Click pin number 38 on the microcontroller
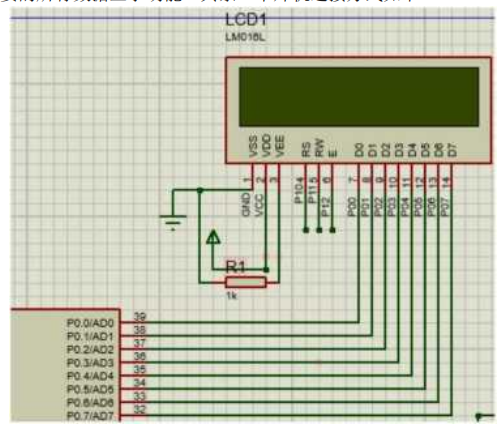Image resolution: width=500 pixels, height=425 pixels. click(x=140, y=330)
